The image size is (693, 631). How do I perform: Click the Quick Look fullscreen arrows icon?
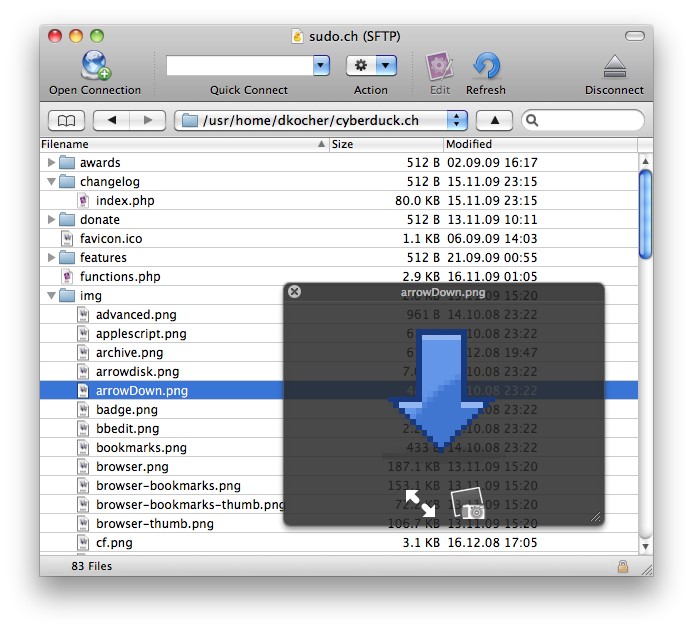click(x=419, y=503)
